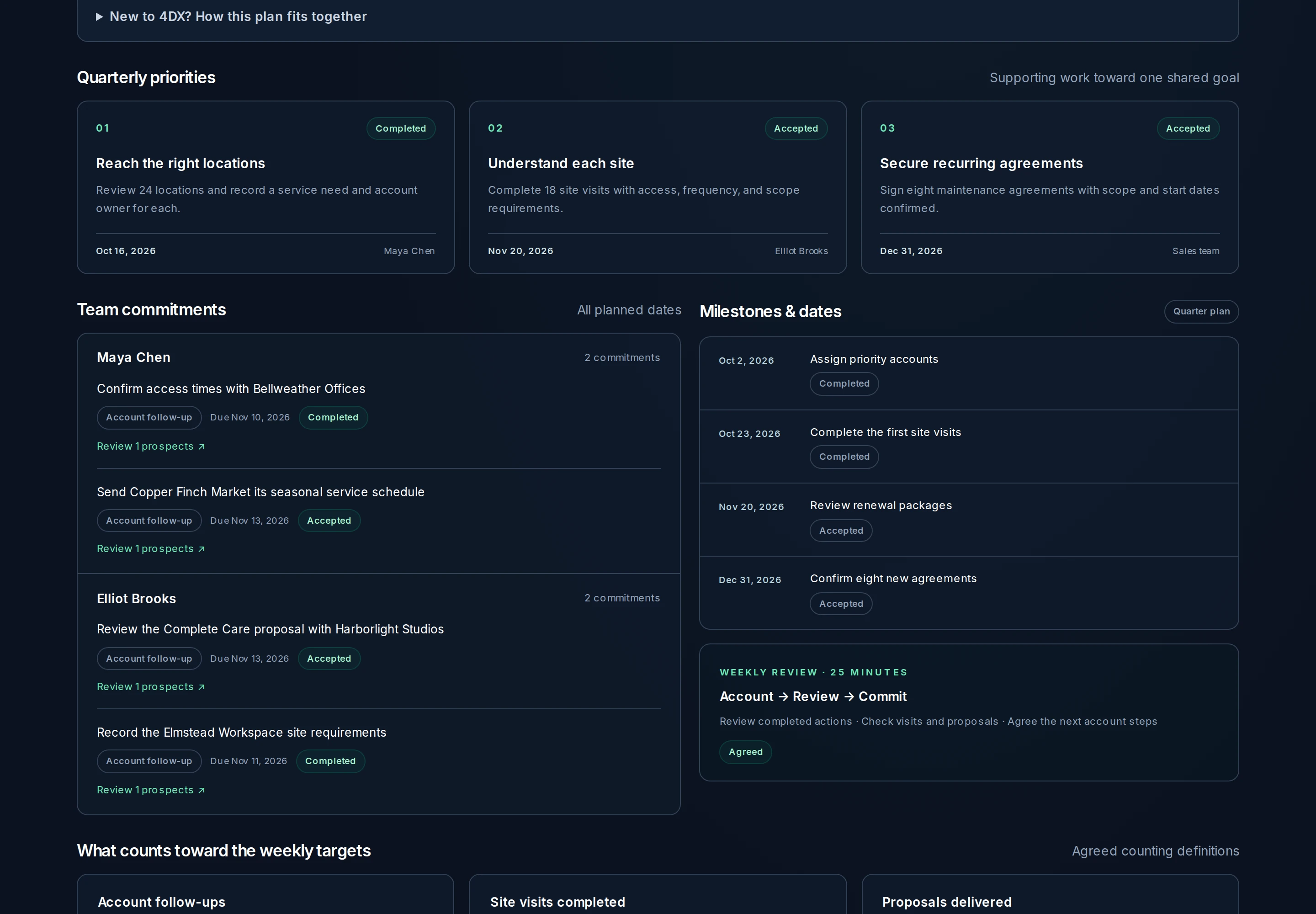Click Completed badge under Assign priority accounts
The height and width of the screenshot is (914, 1316).
(x=844, y=384)
